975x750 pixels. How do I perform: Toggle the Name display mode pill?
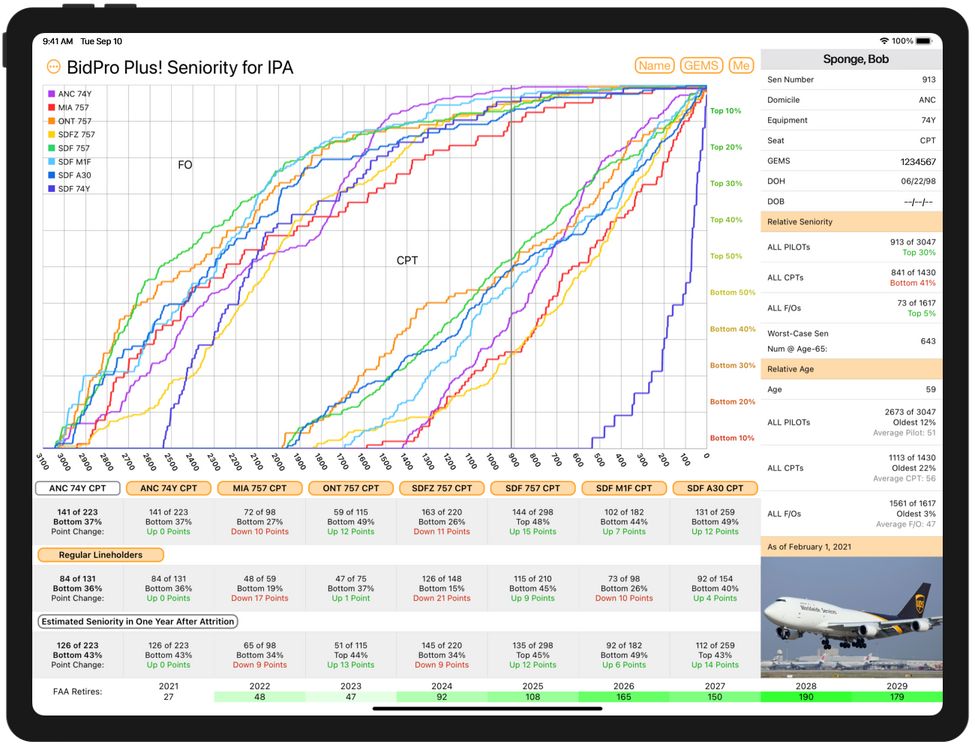[x=654, y=65]
